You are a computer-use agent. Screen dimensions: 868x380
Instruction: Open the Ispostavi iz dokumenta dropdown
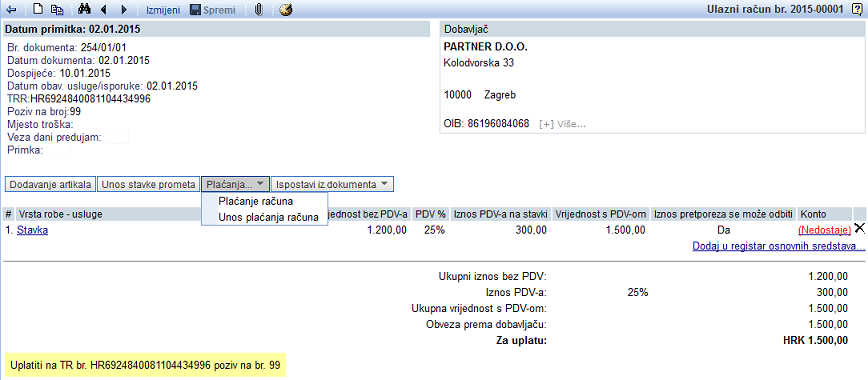tap(332, 184)
